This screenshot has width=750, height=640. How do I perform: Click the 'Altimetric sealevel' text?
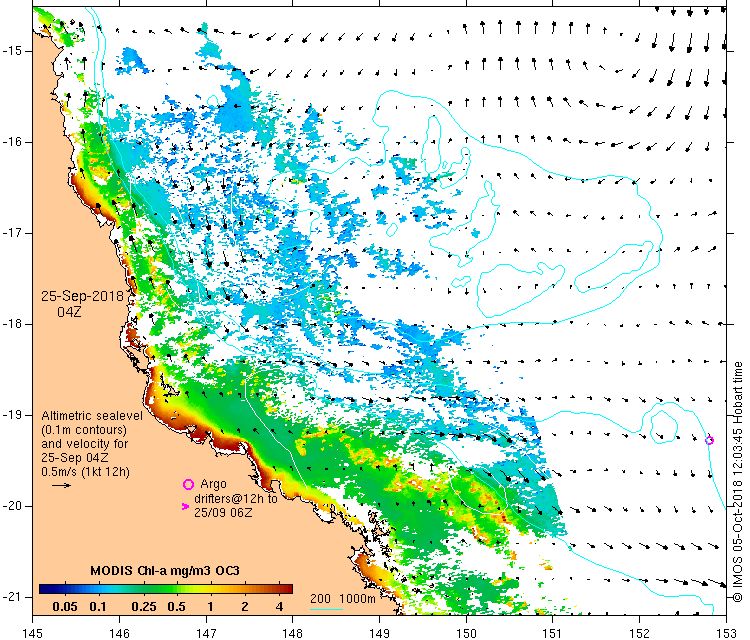coord(92,416)
